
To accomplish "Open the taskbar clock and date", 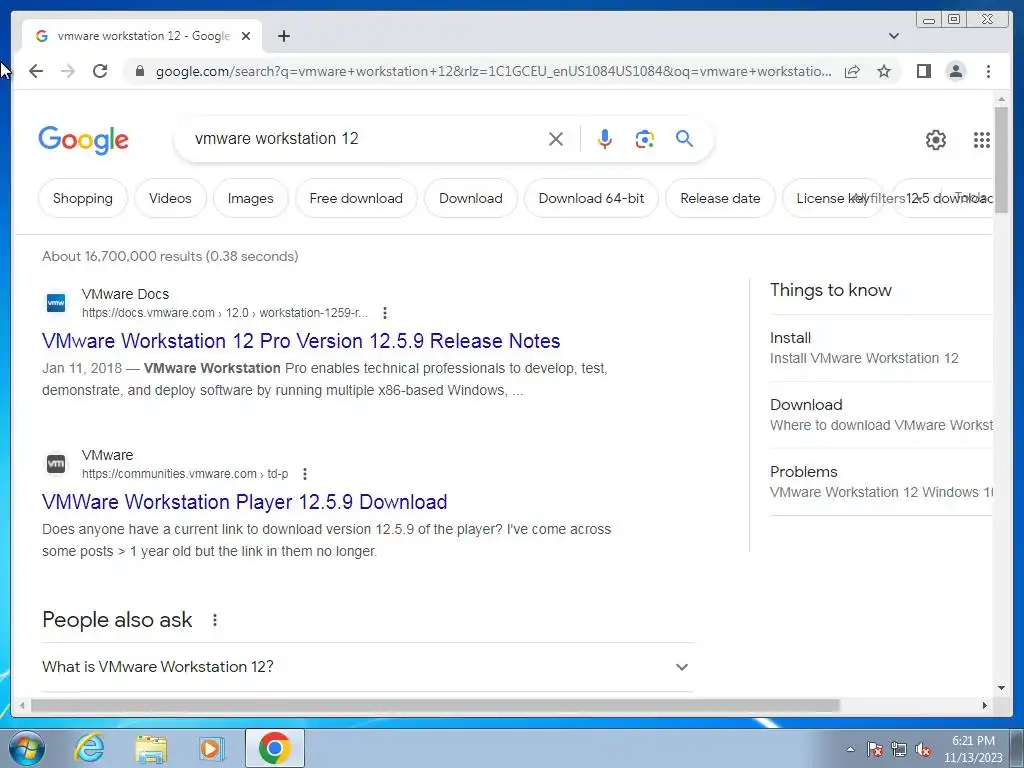I will (973, 749).
